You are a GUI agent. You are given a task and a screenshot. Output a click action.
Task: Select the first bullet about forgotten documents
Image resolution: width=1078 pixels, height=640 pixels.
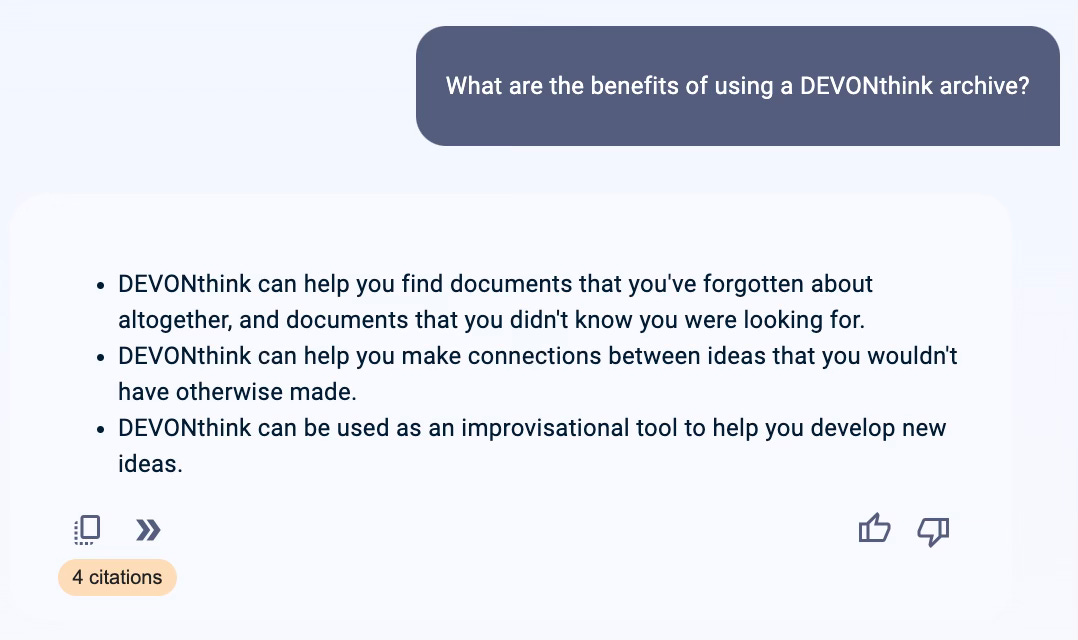(x=495, y=301)
